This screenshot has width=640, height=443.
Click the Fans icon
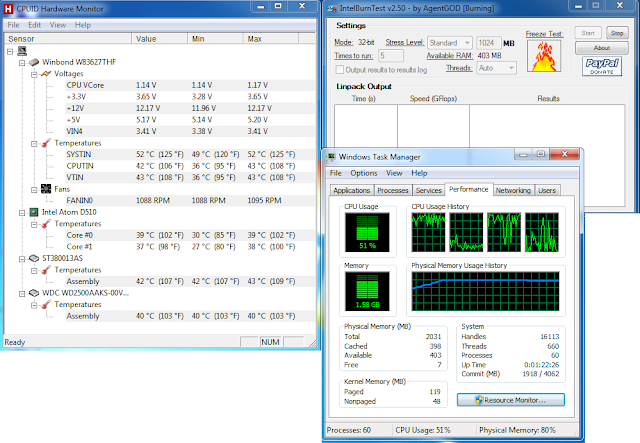46,189
